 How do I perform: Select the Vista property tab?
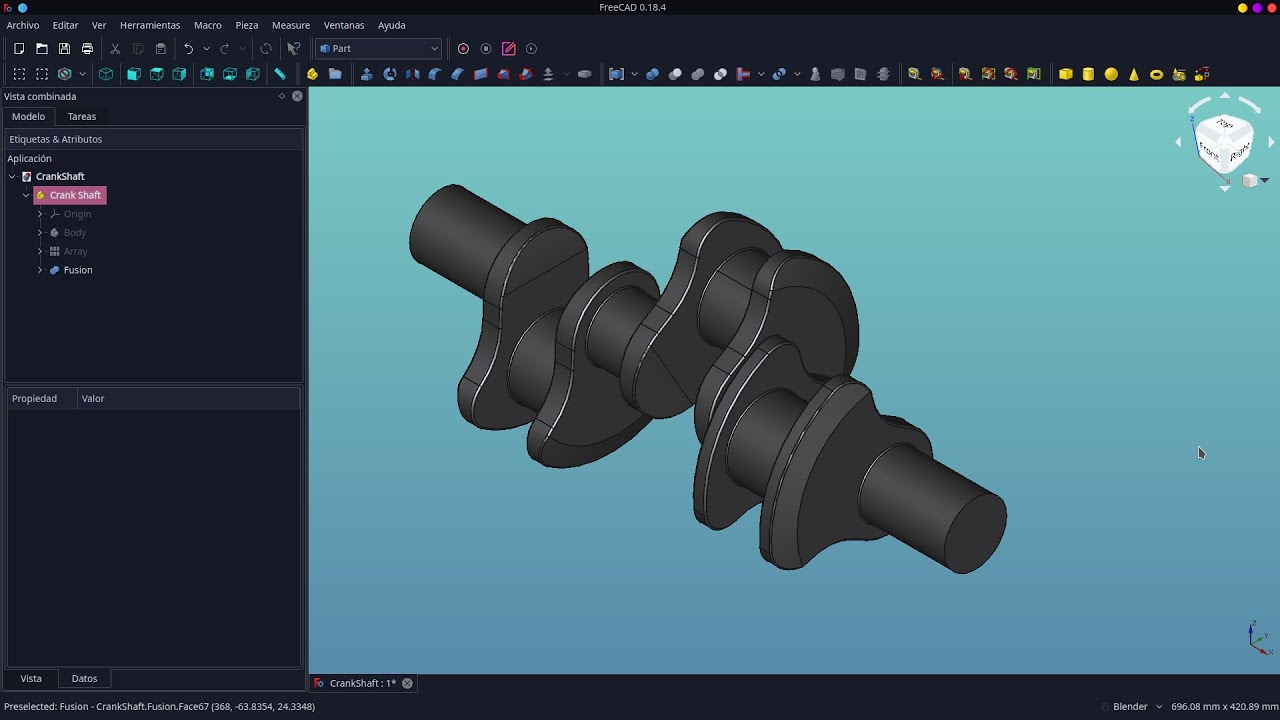(31, 678)
